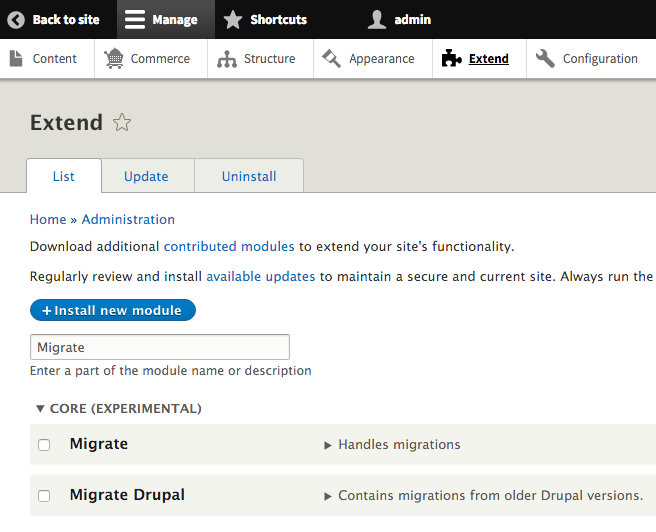The image size is (656, 532).
Task: Open the Shortcuts star icon
Action: click(x=233, y=20)
